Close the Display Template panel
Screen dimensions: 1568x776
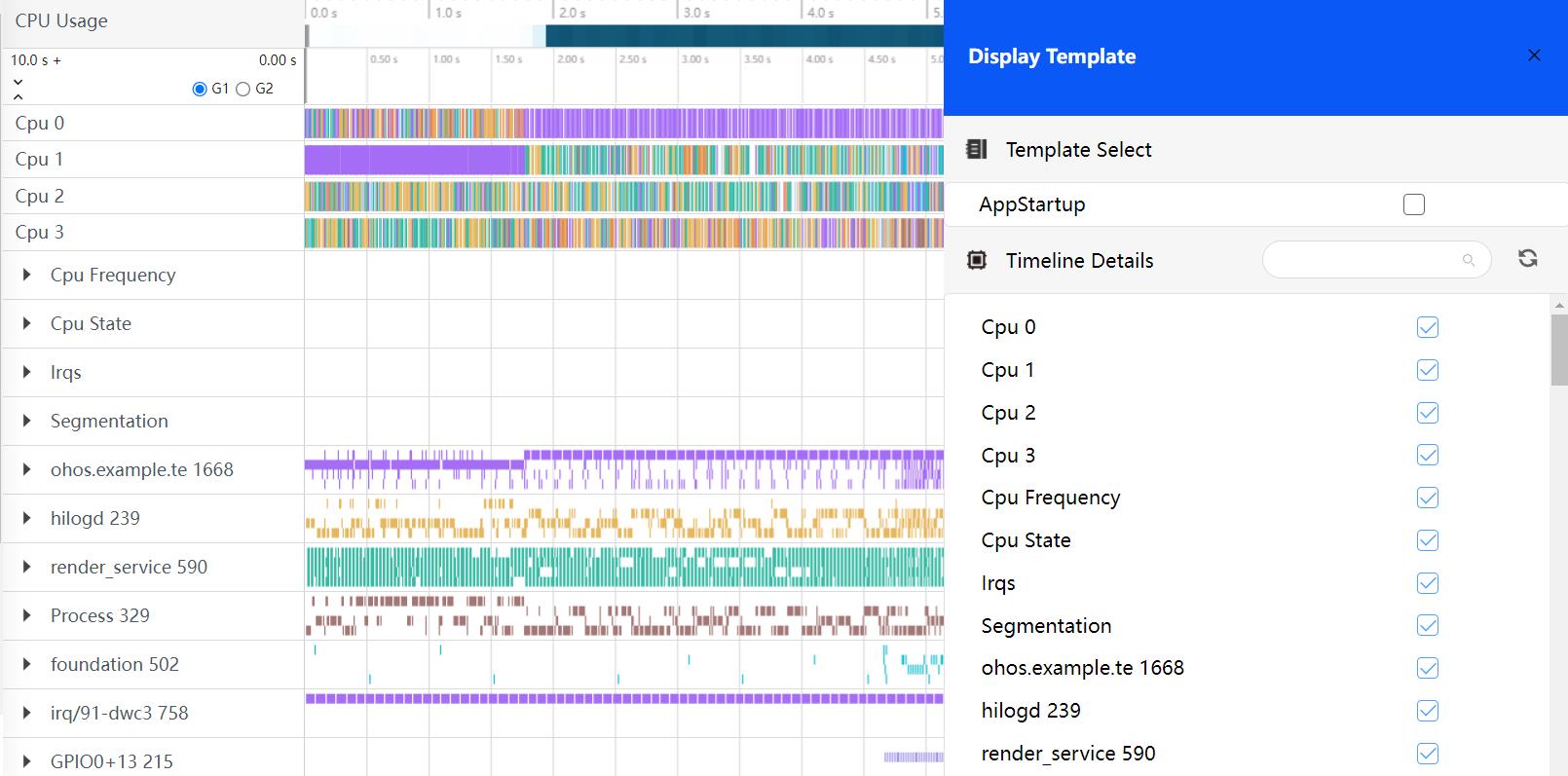(x=1534, y=55)
